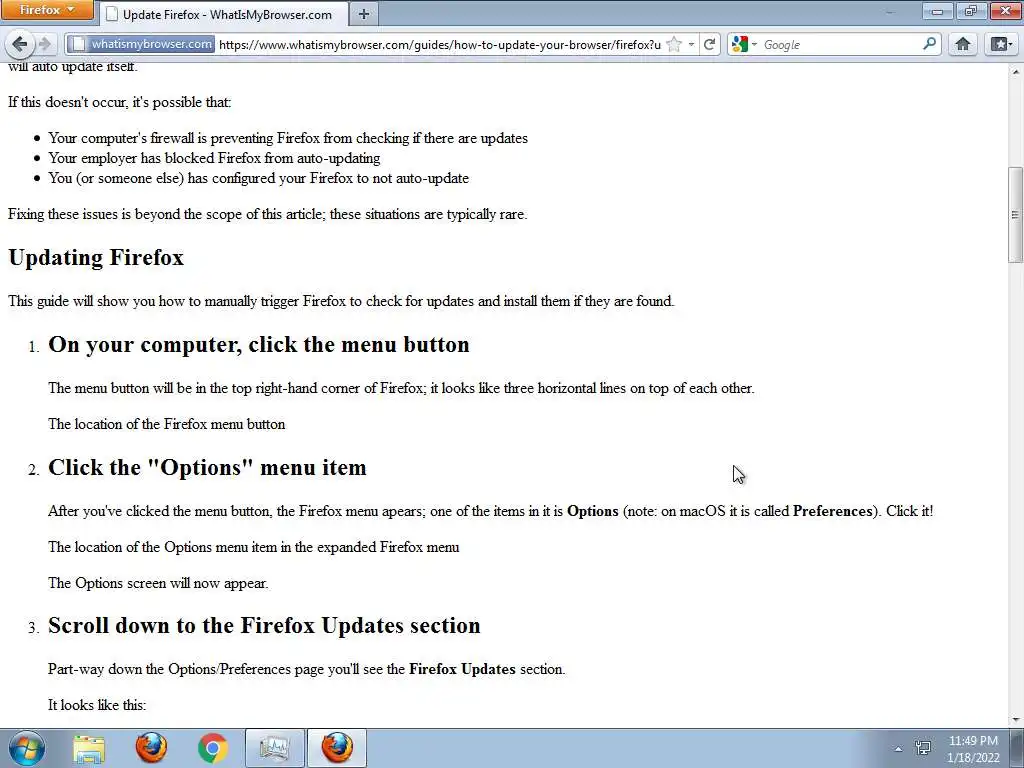Switch to the system monitor taskbar window
Screen dimensions: 1024x768
(275, 748)
